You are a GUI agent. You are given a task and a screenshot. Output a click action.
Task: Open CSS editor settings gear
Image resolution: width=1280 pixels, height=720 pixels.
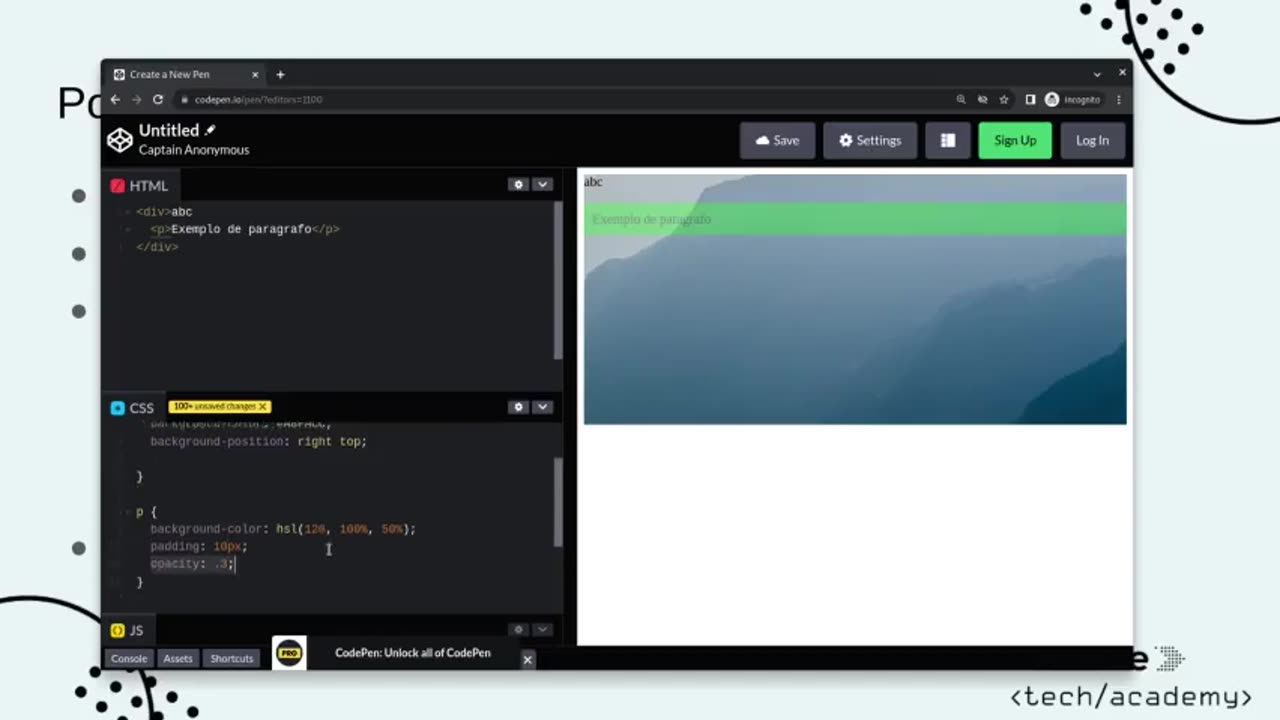pos(518,407)
